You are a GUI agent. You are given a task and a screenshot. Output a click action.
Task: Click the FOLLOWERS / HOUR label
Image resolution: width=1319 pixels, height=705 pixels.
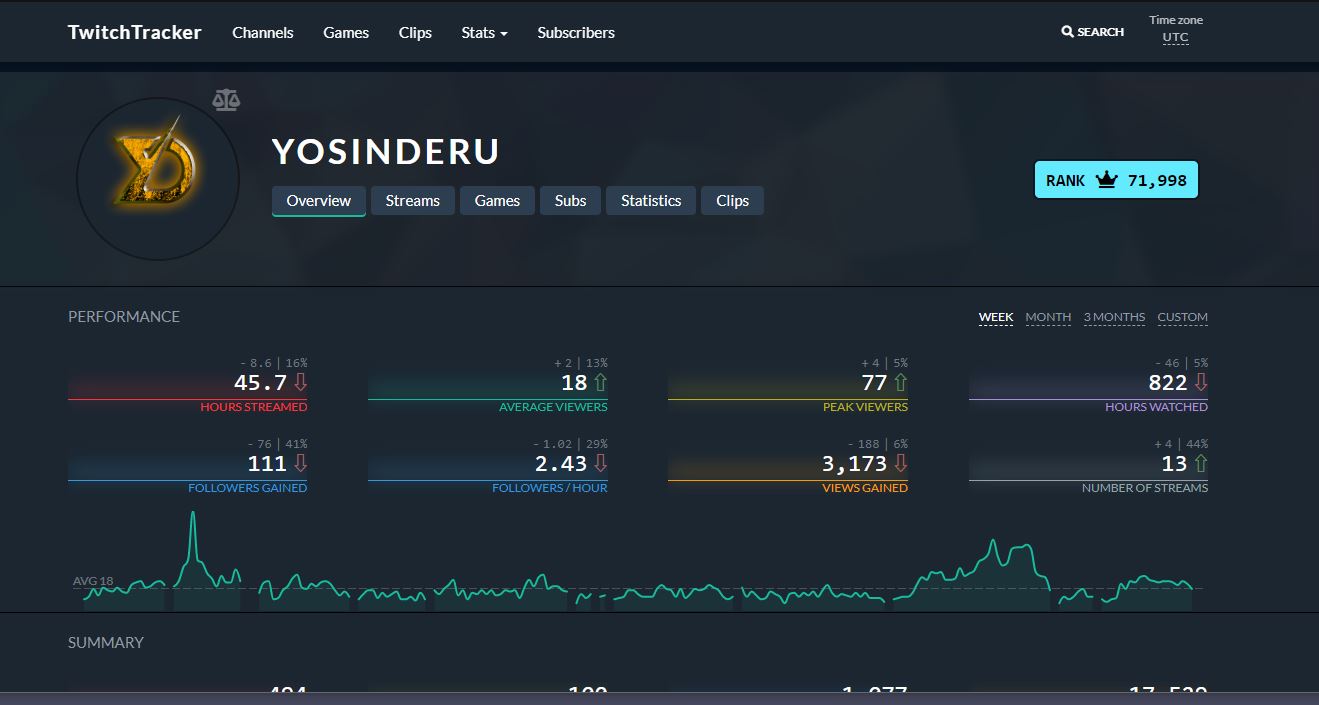click(x=550, y=488)
